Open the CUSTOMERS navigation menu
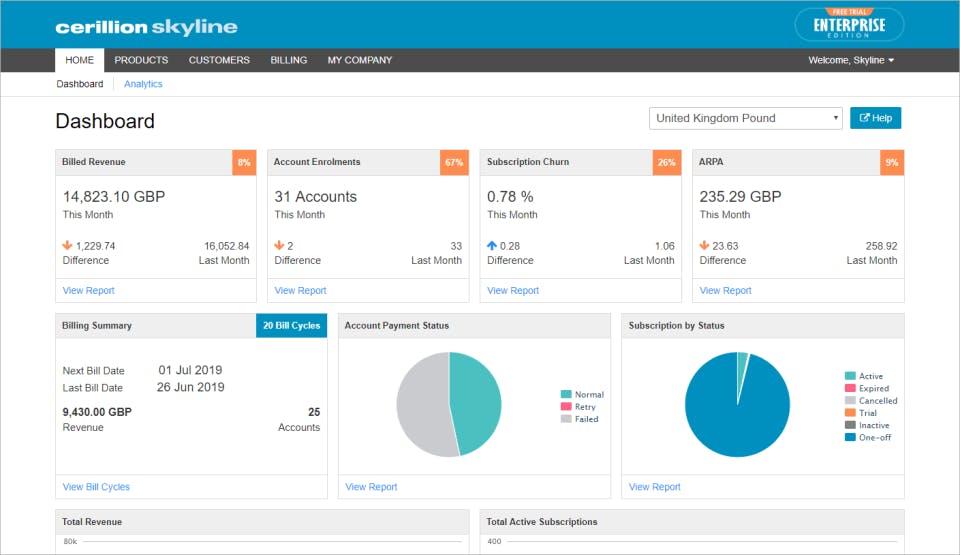The image size is (960, 555). (x=219, y=60)
